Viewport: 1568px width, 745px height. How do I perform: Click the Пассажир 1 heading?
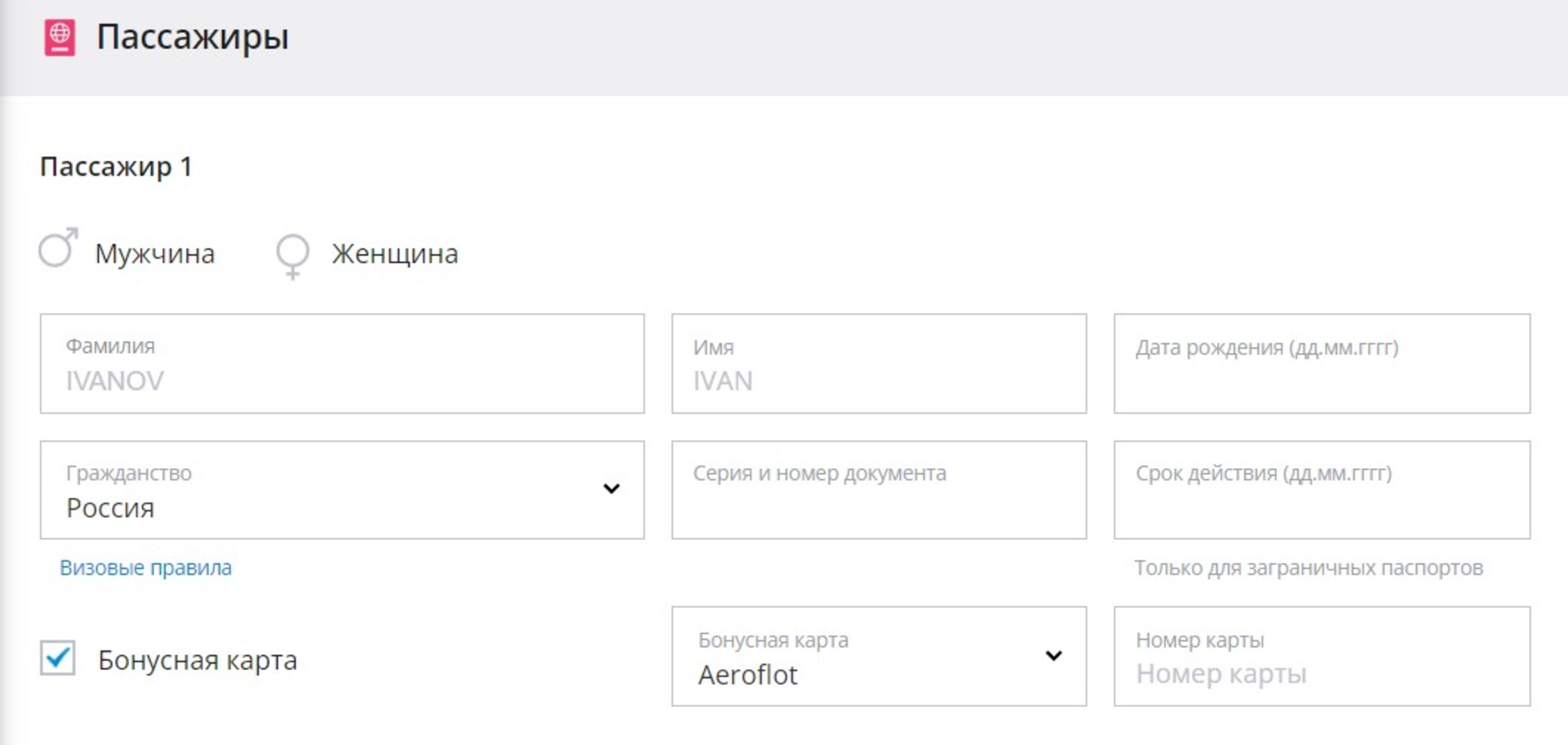[116, 167]
